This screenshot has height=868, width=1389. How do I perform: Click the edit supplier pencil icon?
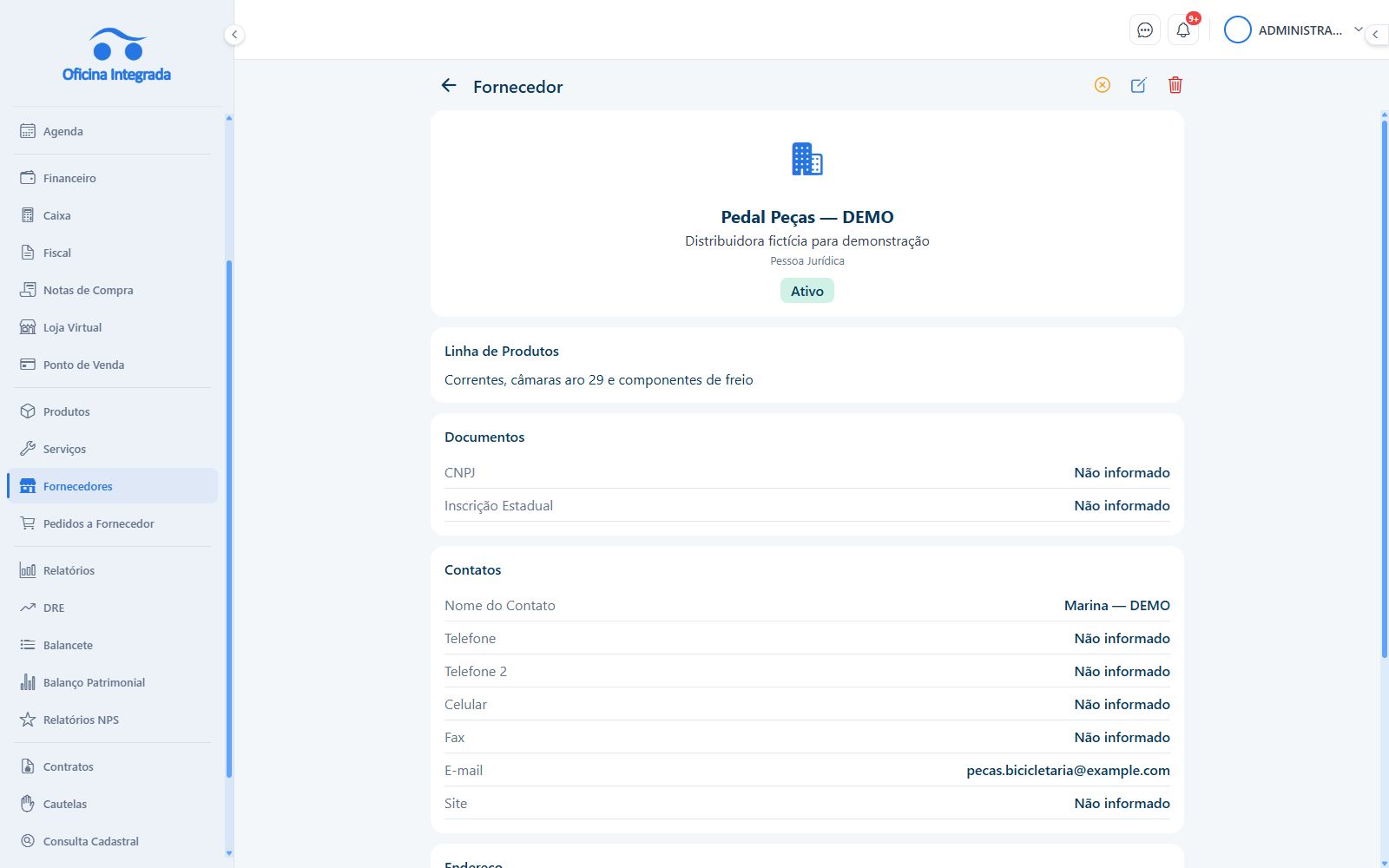(1139, 85)
